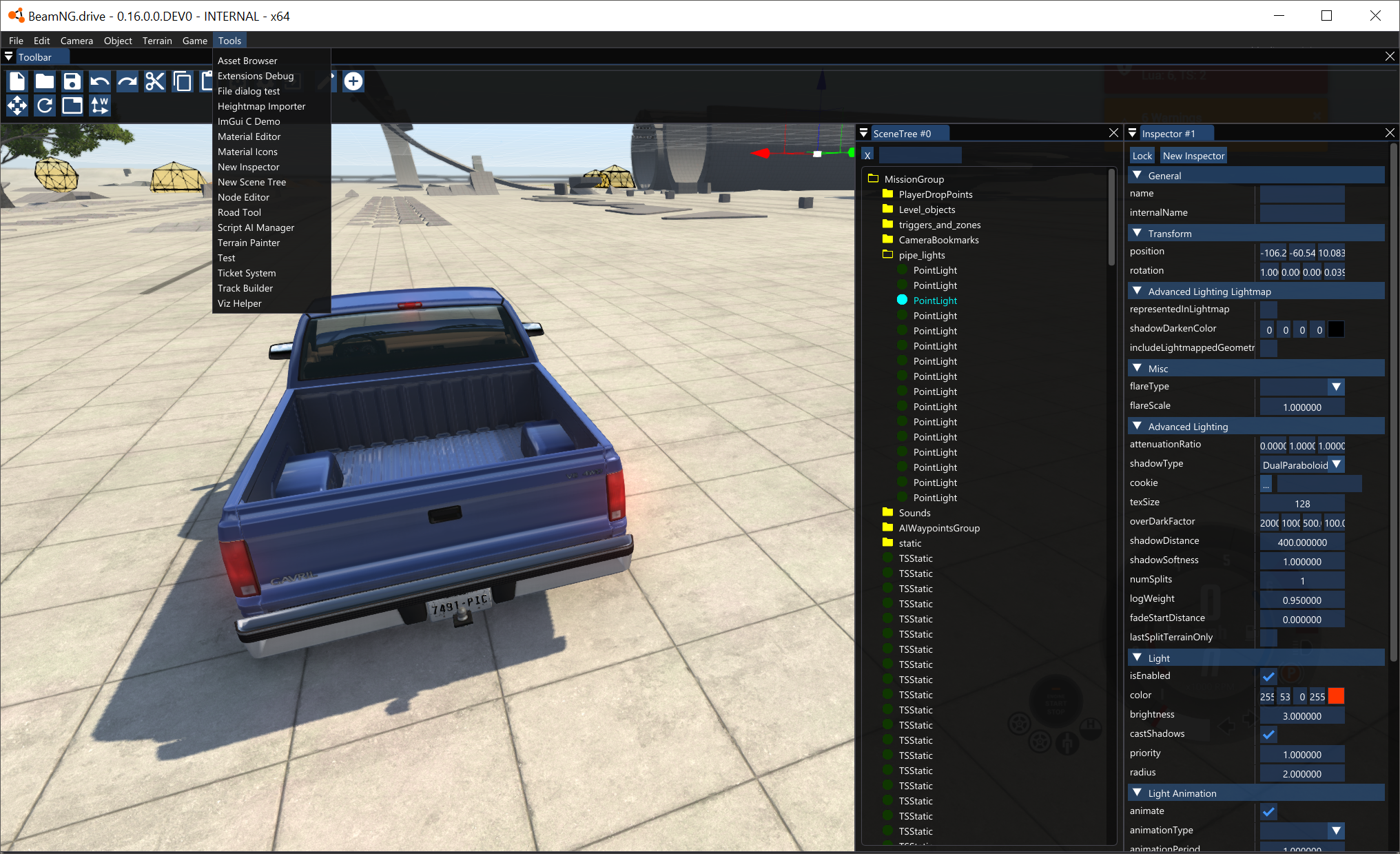Open the flareType dropdown
1400x854 pixels.
tap(1336, 387)
